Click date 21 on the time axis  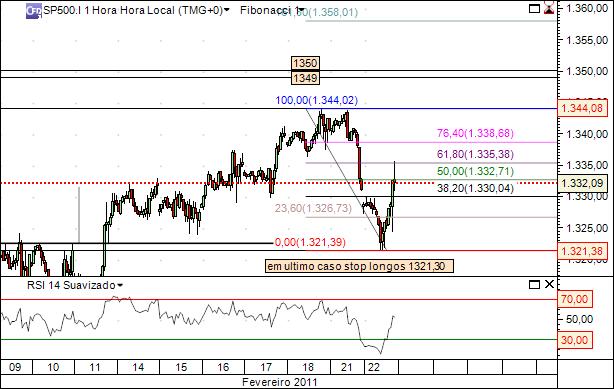[x=346, y=367]
